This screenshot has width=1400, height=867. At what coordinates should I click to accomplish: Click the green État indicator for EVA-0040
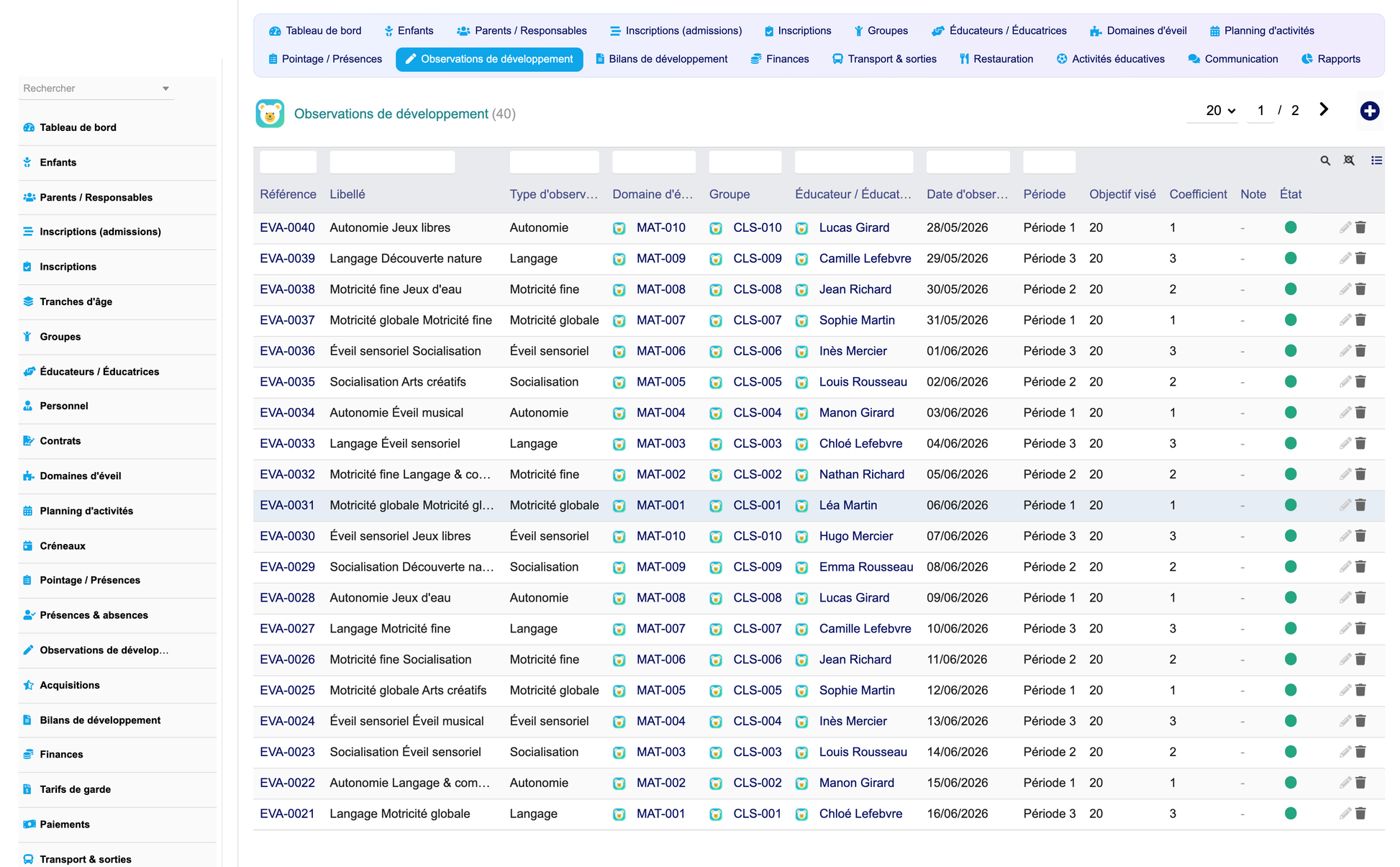pyautogui.click(x=1291, y=227)
